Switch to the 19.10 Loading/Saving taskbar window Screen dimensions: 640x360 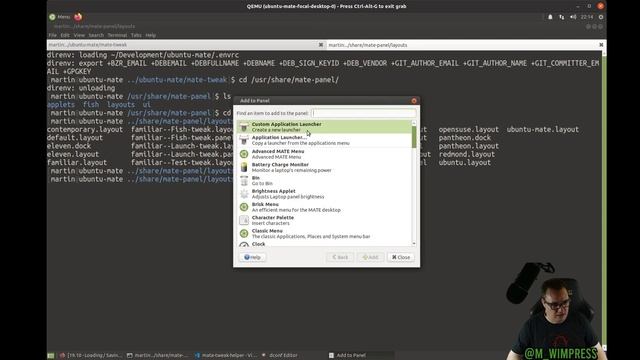click(90, 356)
